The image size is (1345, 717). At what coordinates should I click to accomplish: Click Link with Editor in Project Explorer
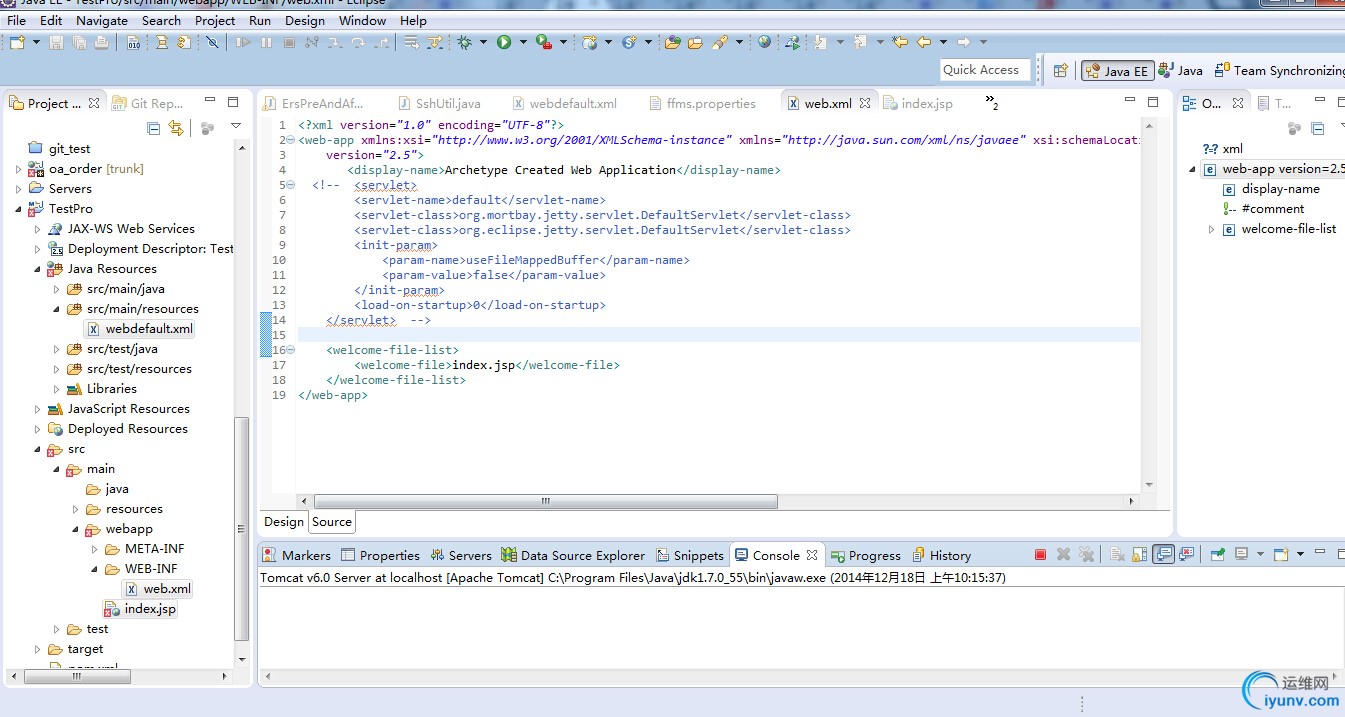[176, 128]
